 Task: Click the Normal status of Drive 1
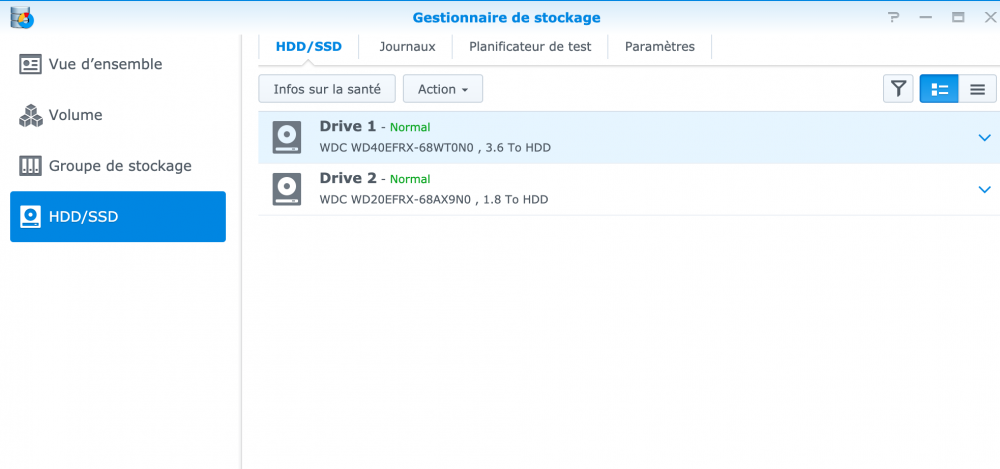coord(410,127)
